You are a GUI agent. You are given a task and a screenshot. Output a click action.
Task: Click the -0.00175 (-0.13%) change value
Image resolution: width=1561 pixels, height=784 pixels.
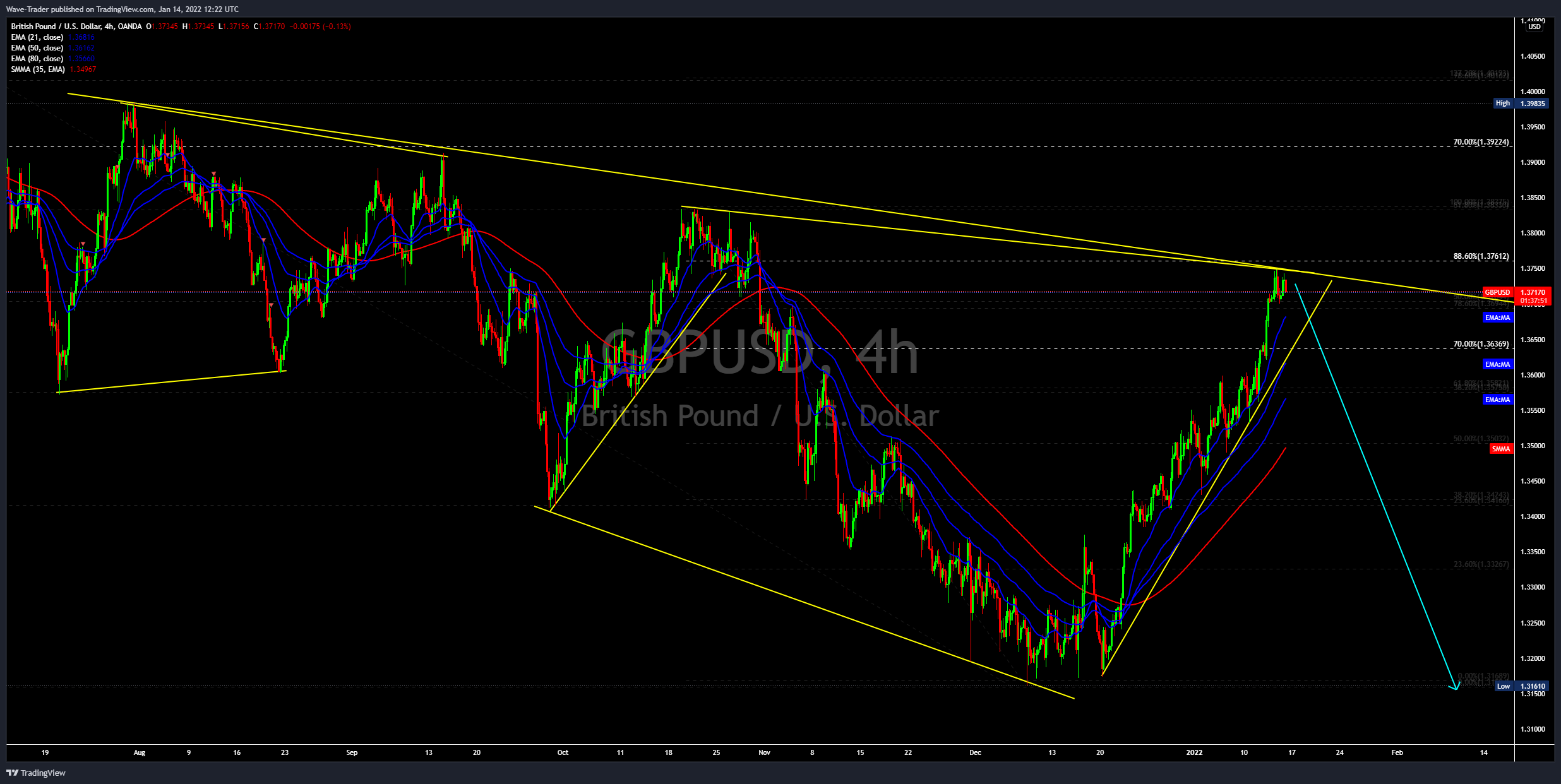(320, 27)
